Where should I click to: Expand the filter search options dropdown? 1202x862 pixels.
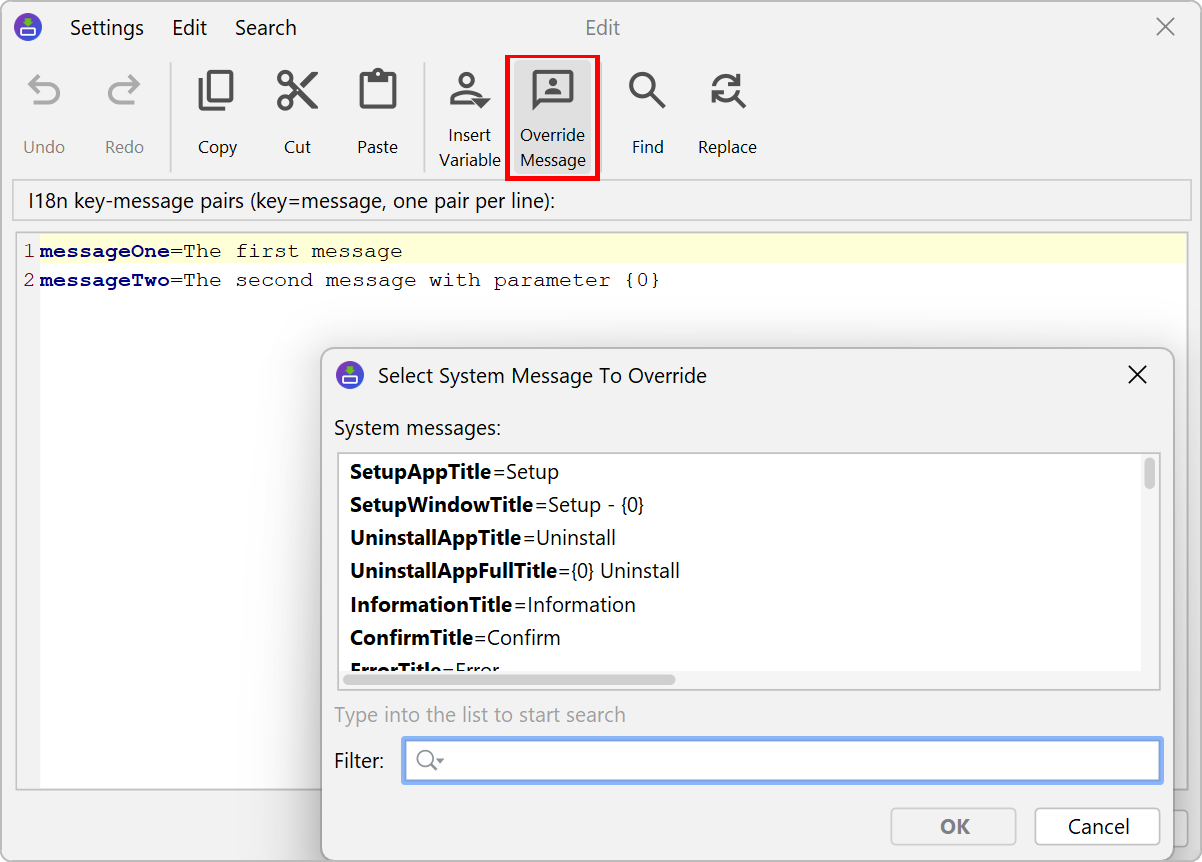pos(430,761)
